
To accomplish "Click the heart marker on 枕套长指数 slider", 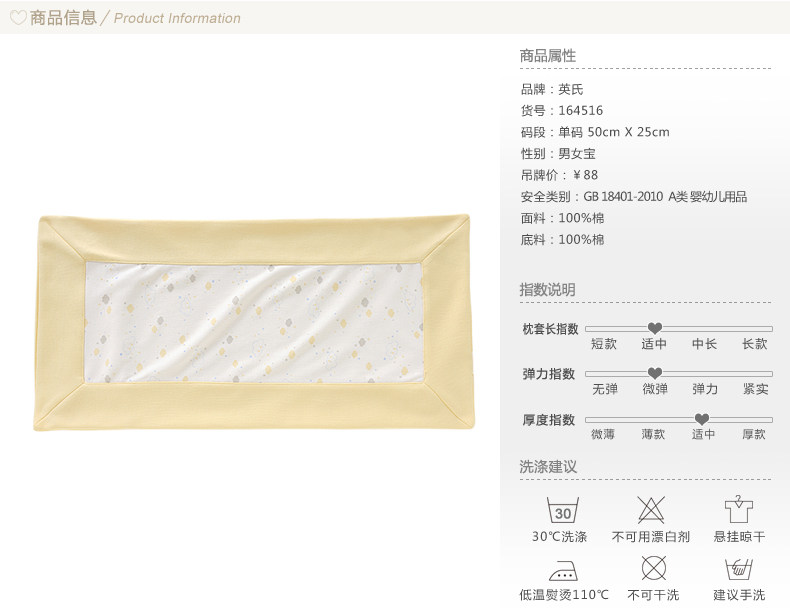I will tap(654, 328).
